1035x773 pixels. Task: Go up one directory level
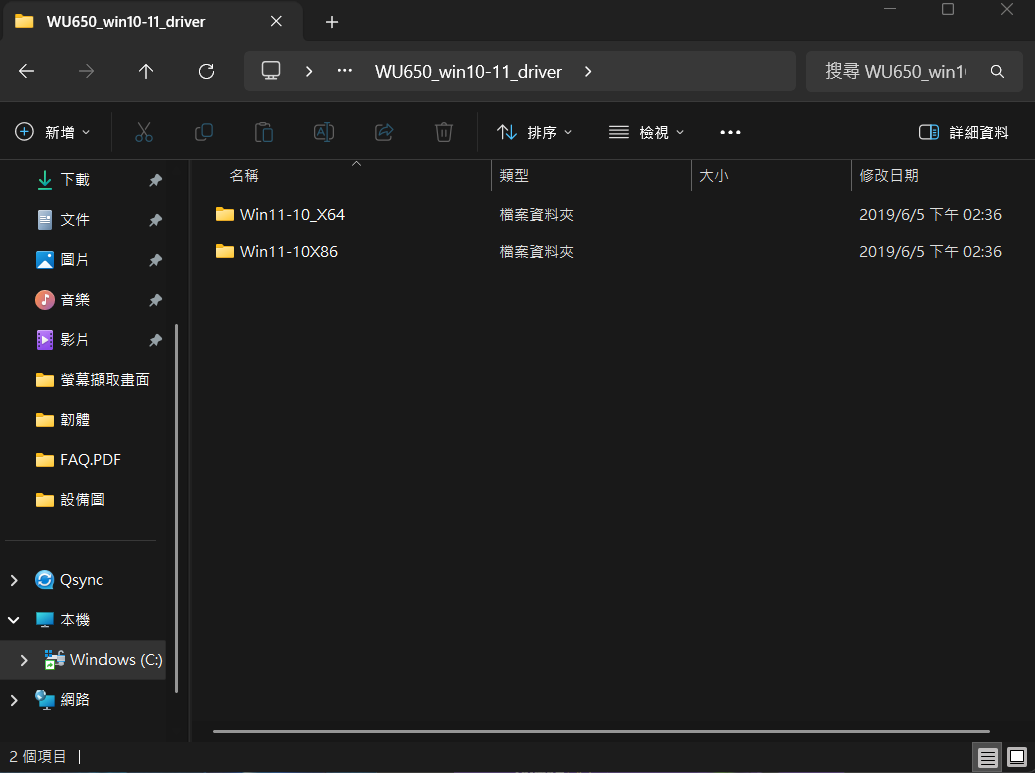tap(146, 71)
